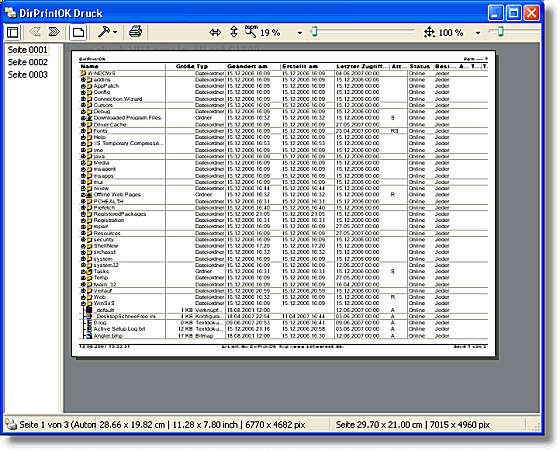
Task: Click the zoom level slider handle
Action: coord(314,32)
